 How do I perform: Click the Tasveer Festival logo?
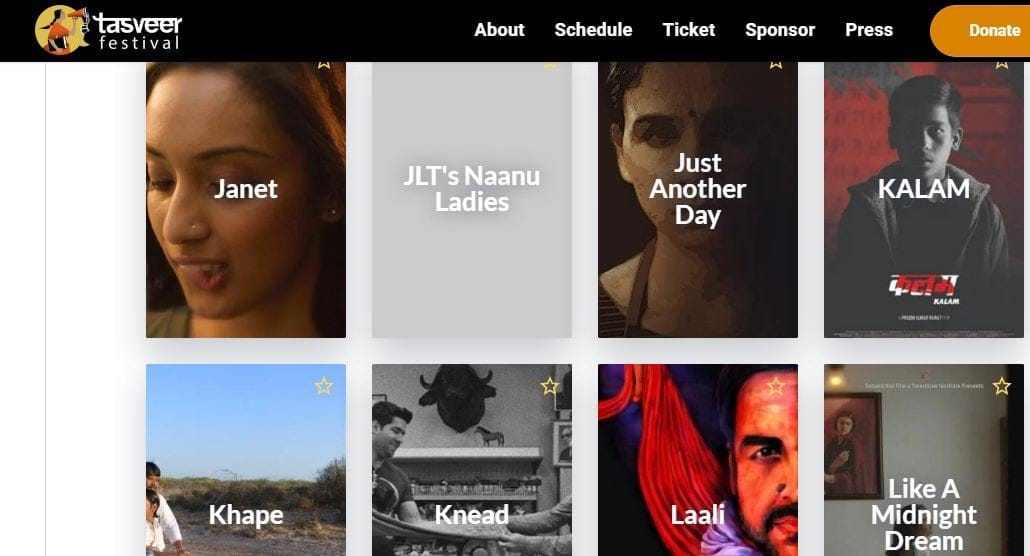point(108,30)
